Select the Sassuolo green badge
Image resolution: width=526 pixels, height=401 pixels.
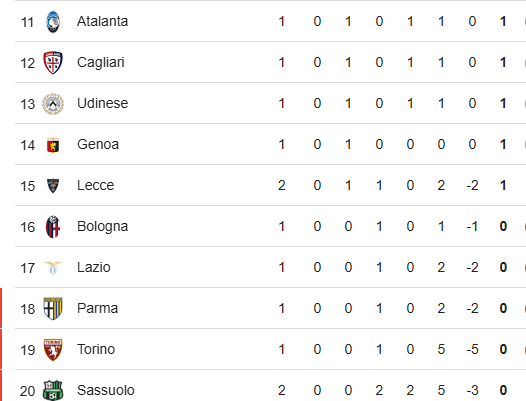click(53, 390)
